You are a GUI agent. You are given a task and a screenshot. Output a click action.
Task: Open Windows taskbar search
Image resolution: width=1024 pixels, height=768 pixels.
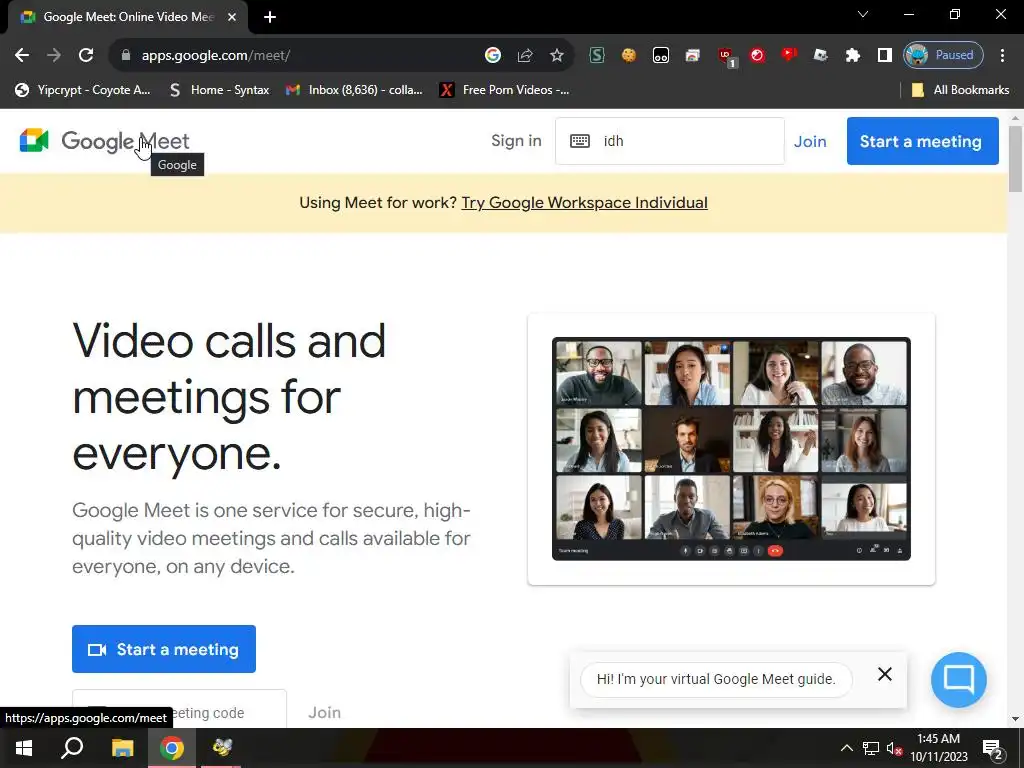(x=72, y=748)
